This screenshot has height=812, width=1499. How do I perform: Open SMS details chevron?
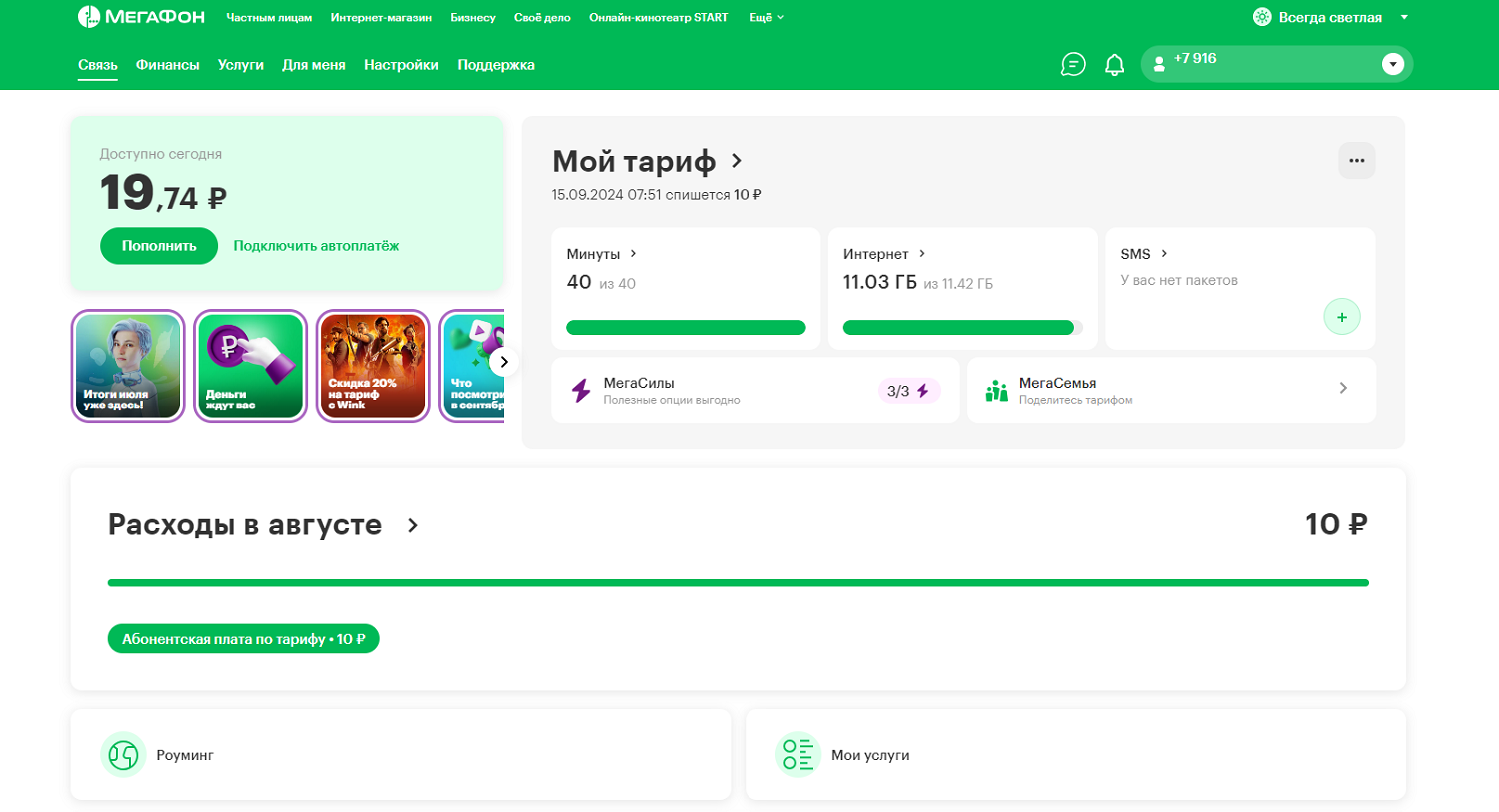tap(1164, 254)
